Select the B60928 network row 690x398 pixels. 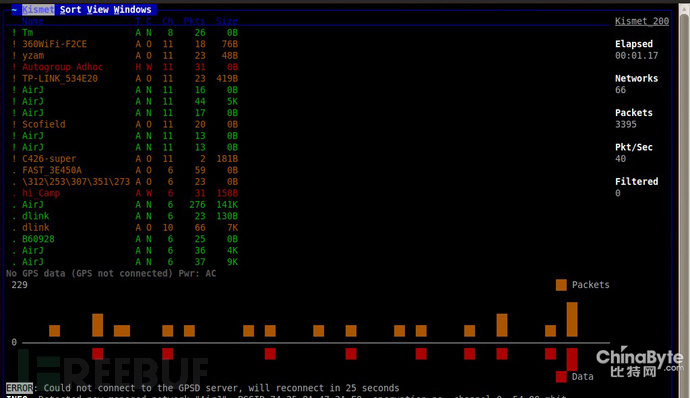[x=125, y=238]
